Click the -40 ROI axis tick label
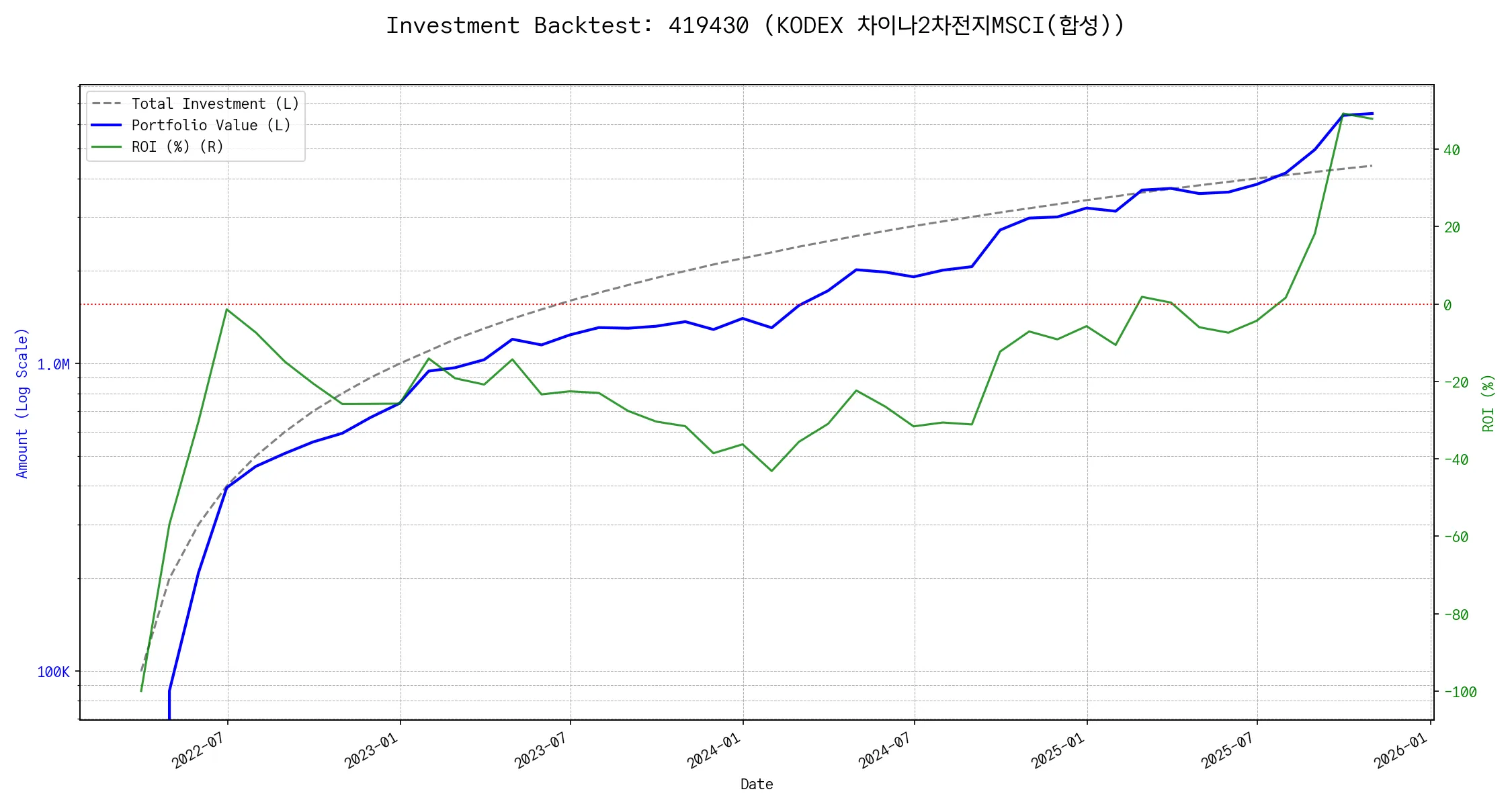 click(x=1456, y=460)
